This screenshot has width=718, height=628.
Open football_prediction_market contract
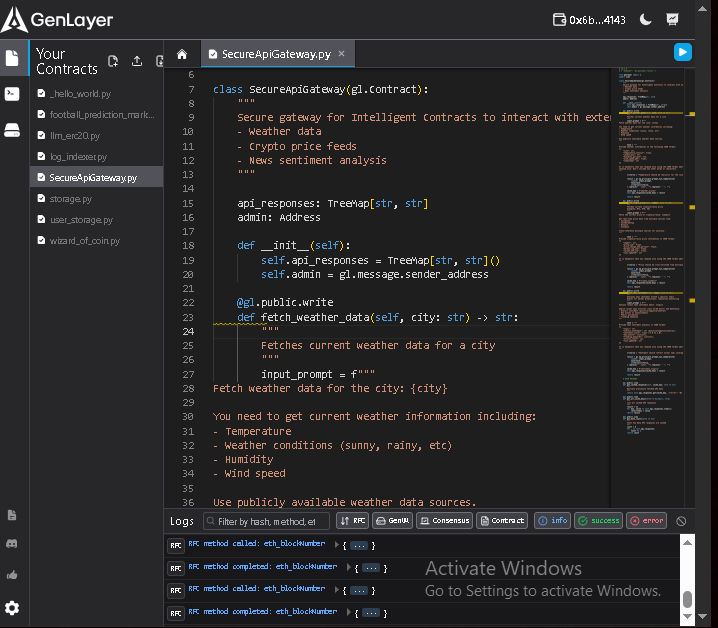pyautogui.click(x=97, y=115)
